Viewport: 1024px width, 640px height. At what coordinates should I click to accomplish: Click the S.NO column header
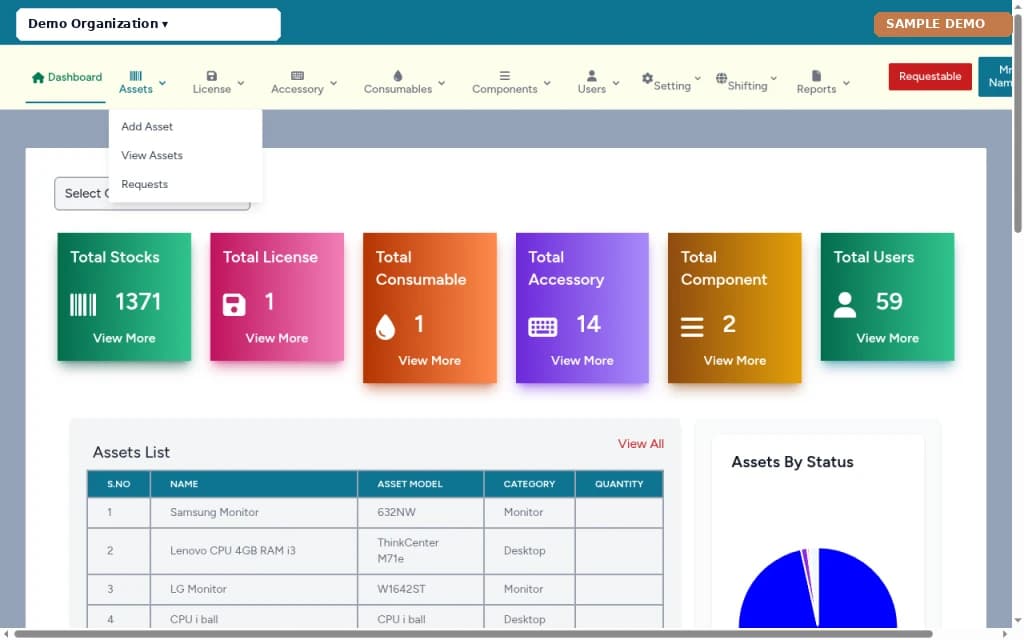pos(119,484)
